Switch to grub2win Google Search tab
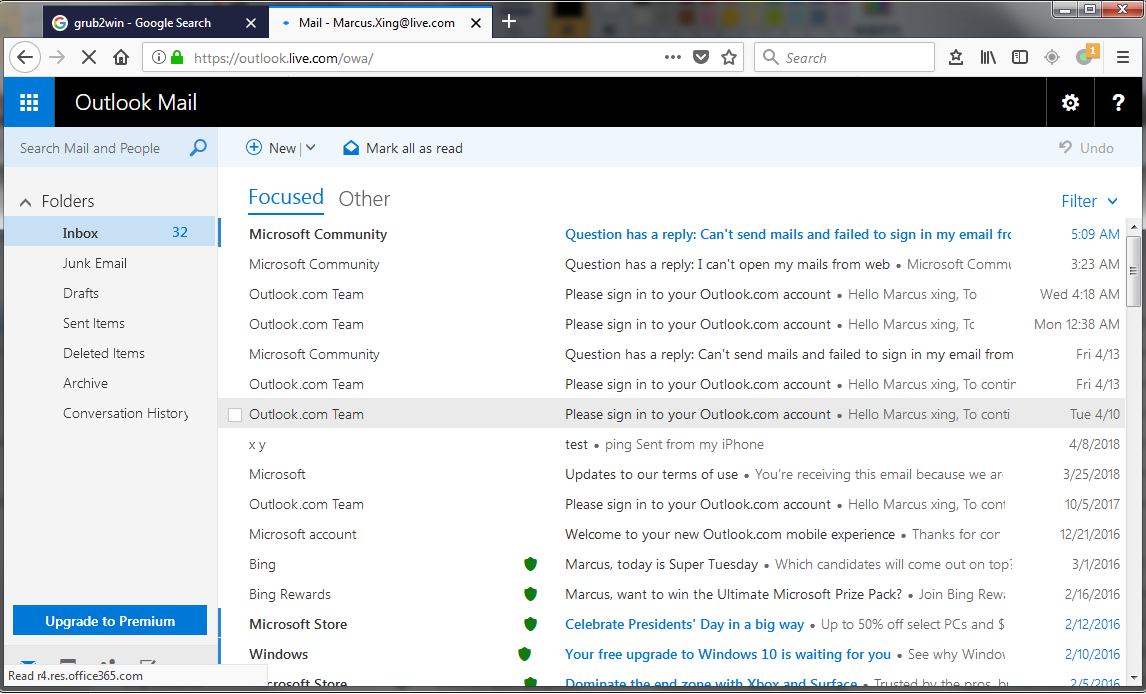The image size is (1146, 694). click(142, 23)
